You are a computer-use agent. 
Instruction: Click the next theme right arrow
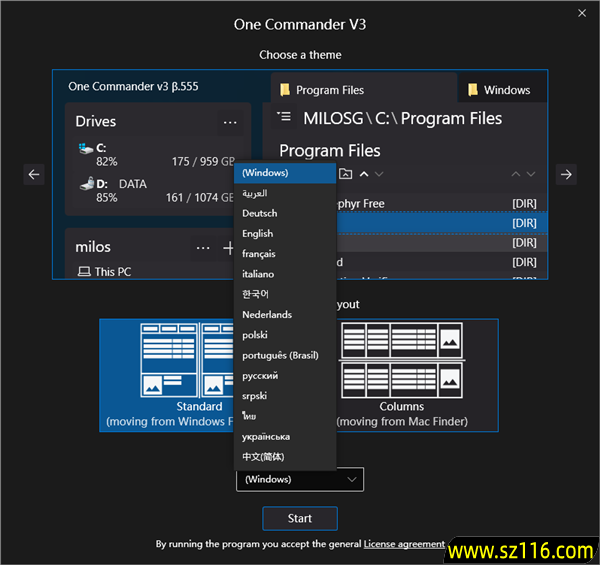[566, 174]
